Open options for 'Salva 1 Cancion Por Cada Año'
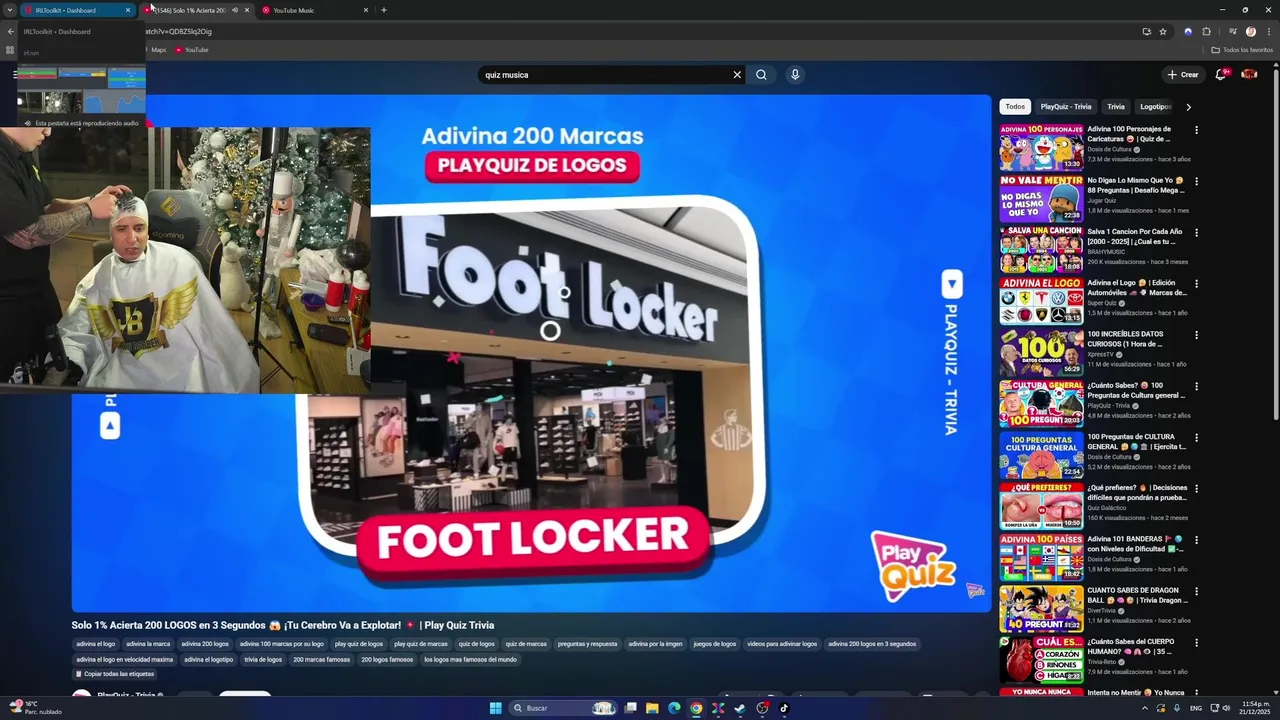 (x=1196, y=233)
